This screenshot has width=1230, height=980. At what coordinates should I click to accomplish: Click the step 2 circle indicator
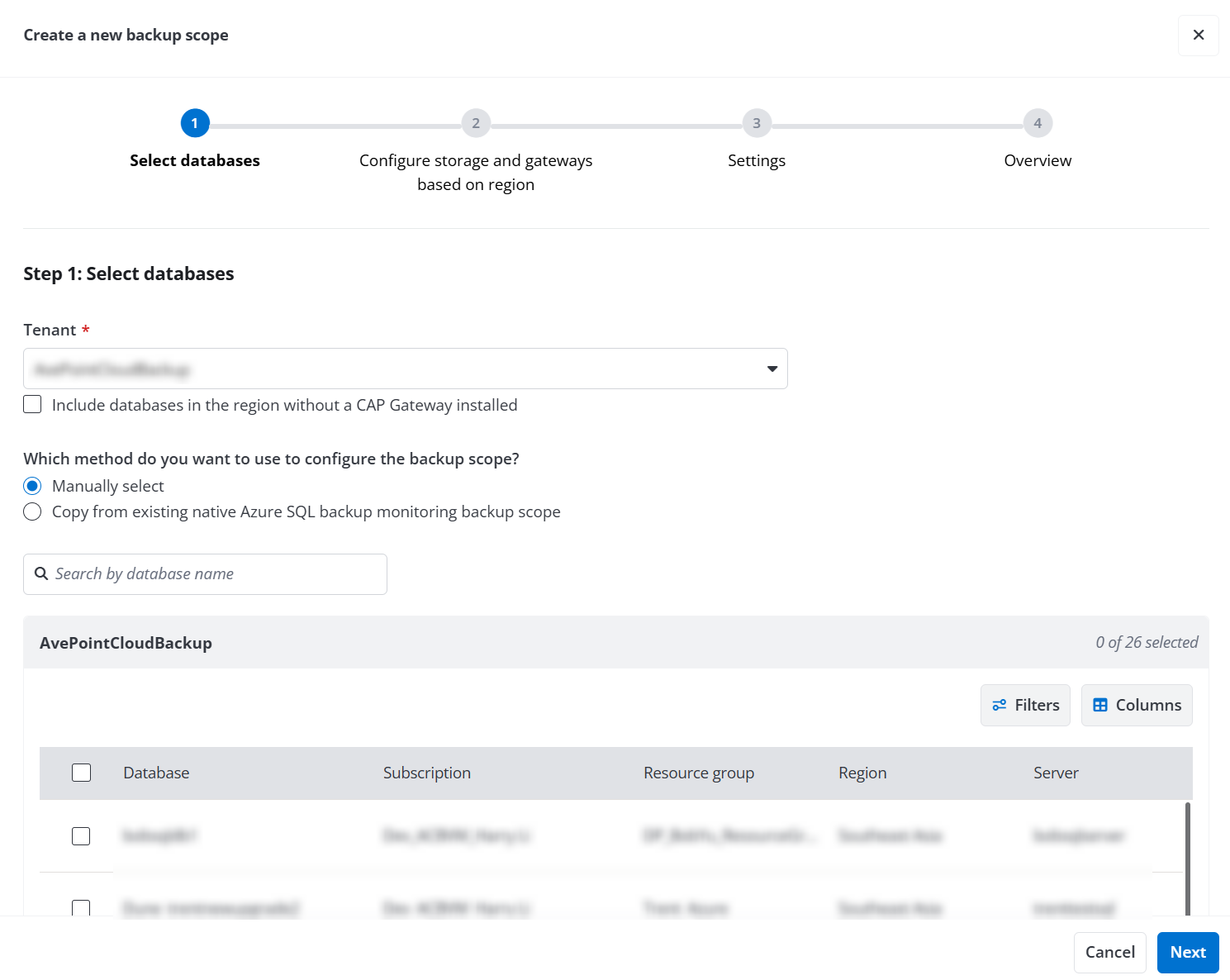pyautogui.click(x=476, y=122)
